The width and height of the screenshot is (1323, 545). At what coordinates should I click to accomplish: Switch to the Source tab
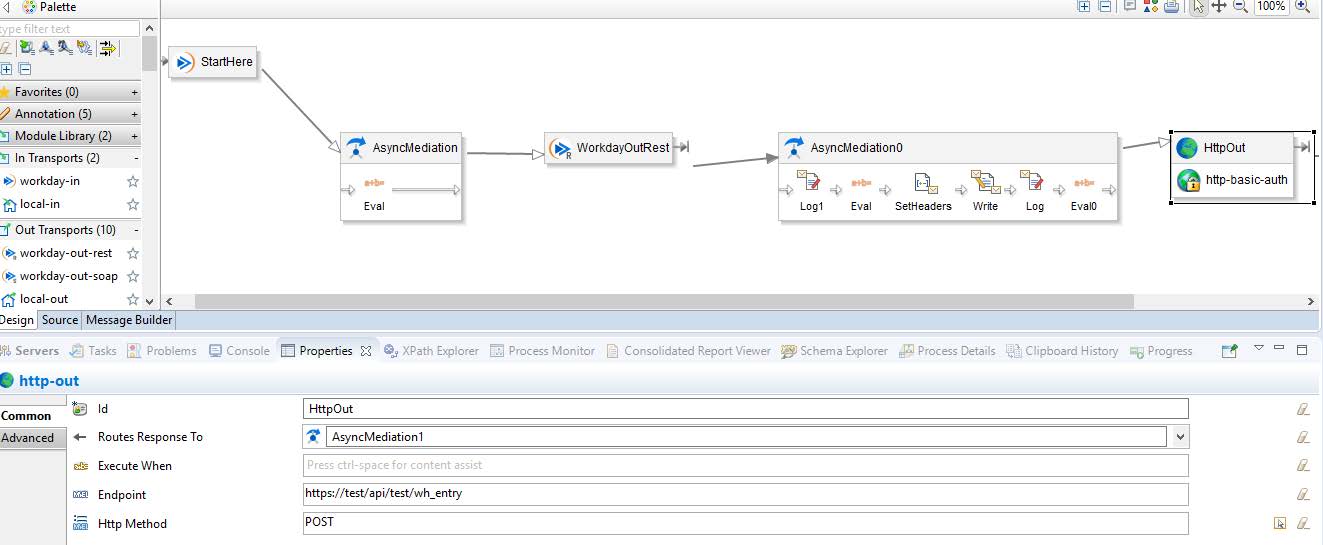[x=60, y=320]
